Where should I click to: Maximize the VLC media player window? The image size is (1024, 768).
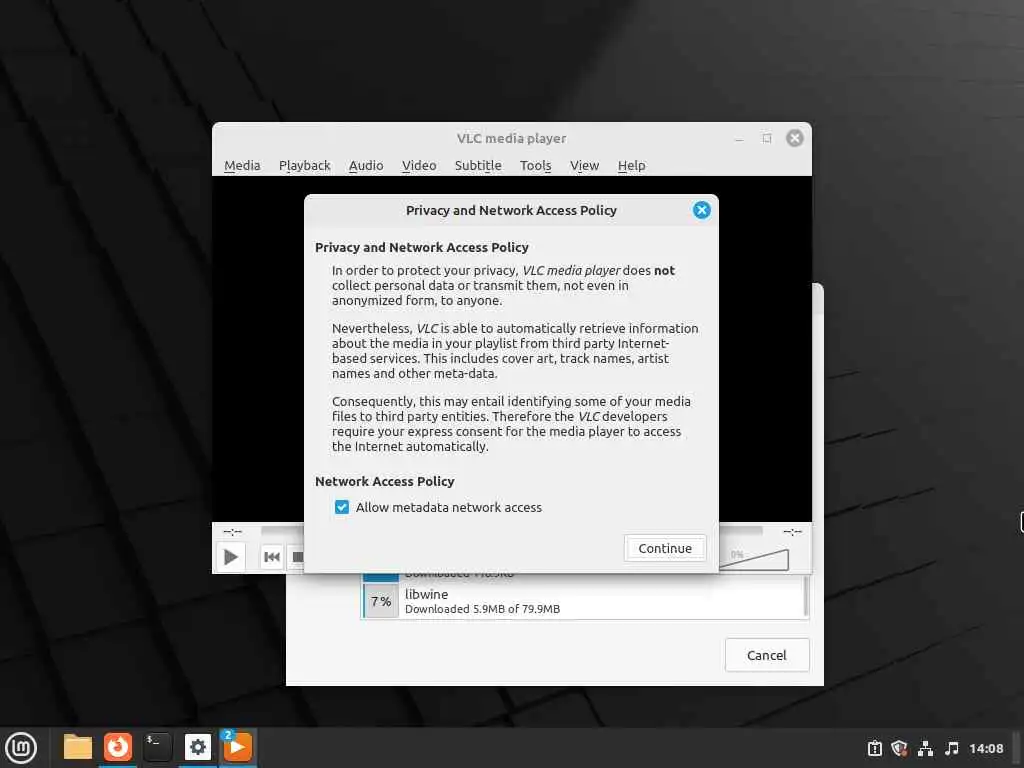(767, 138)
